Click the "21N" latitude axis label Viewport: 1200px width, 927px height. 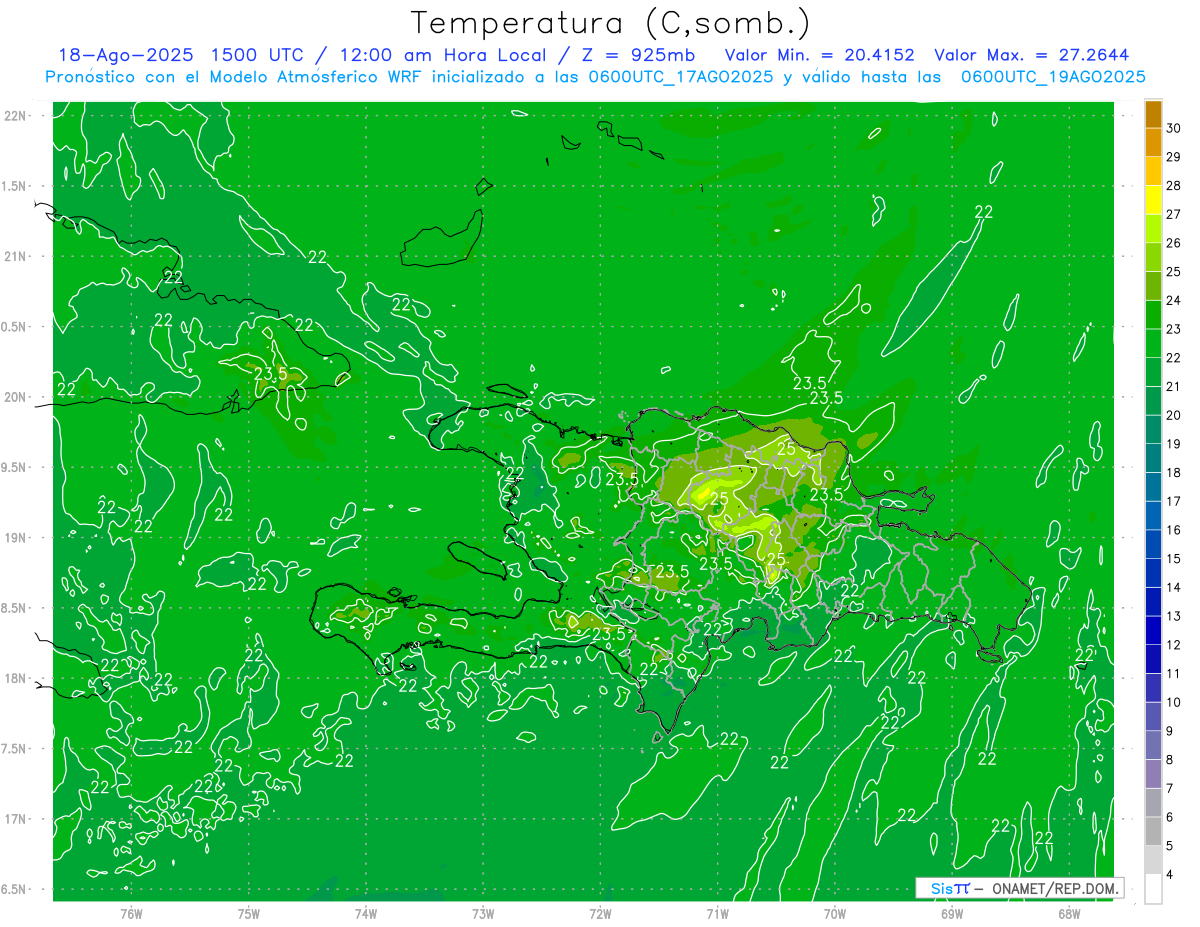[x=16, y=256]
